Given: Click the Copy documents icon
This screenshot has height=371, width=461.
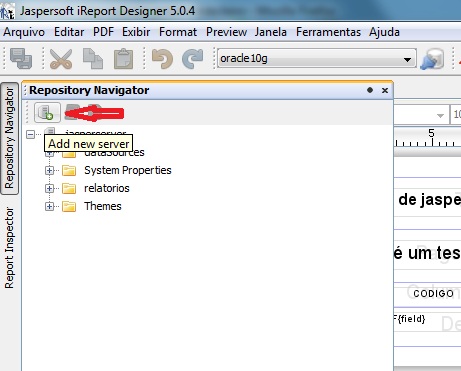Looking at the screenshot, I should pos(92,59).
